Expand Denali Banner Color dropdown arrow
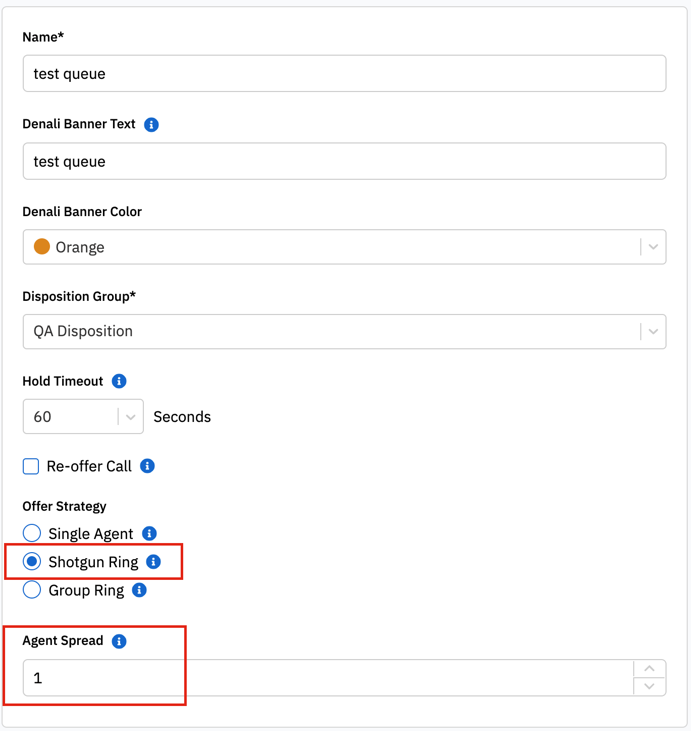This screenshot has width=691, height=731. coord(653,247)
